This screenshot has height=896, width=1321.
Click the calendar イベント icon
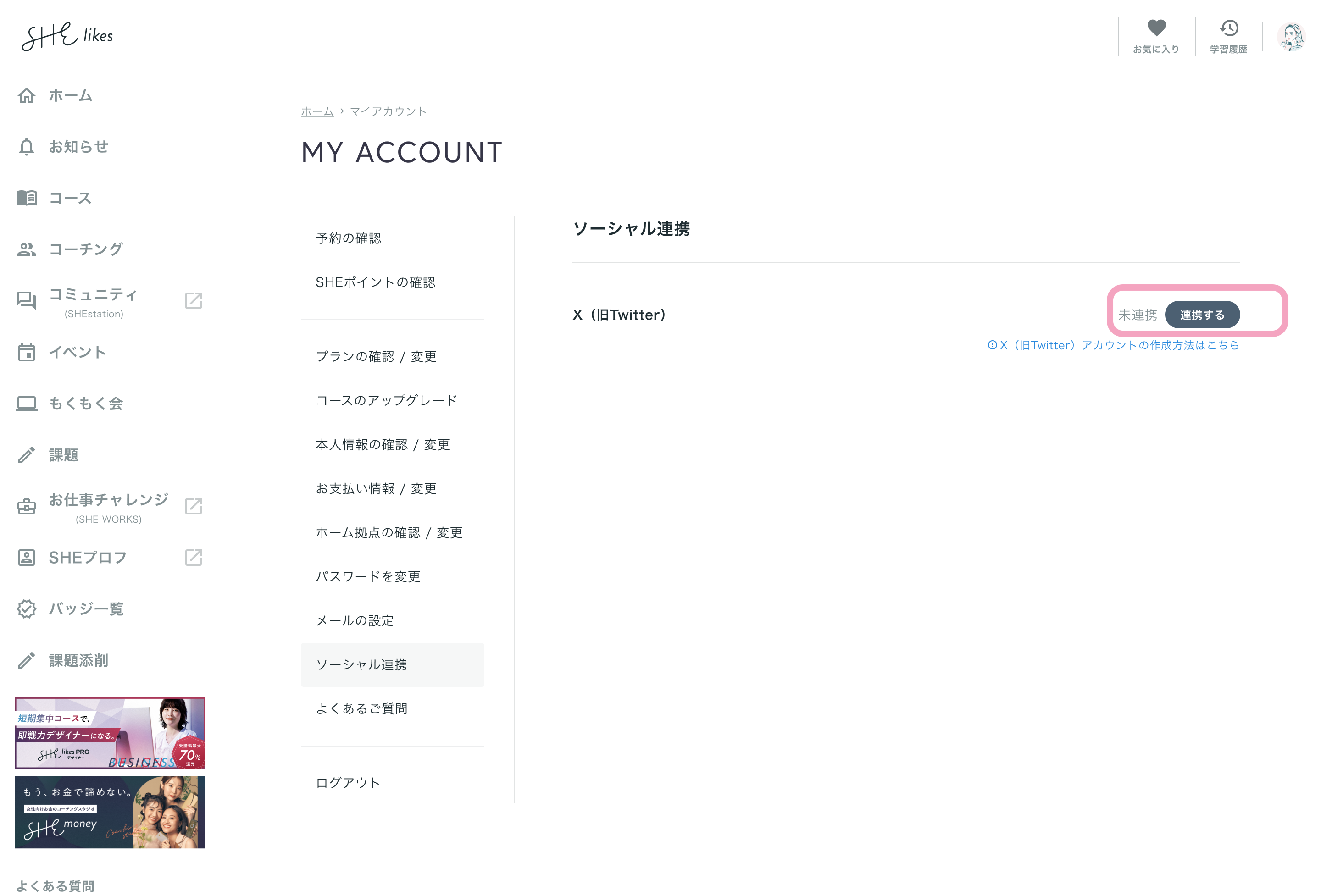click(x=26, y=352)
